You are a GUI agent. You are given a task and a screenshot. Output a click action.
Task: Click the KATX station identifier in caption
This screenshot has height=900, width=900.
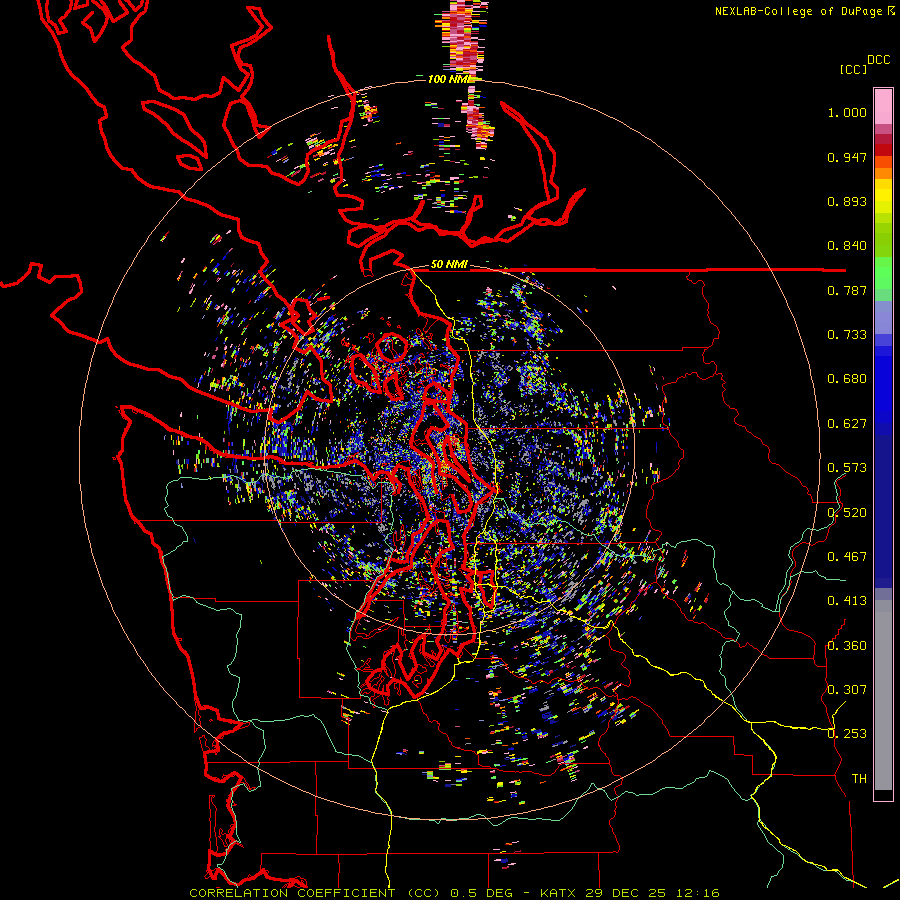[560, 893]
